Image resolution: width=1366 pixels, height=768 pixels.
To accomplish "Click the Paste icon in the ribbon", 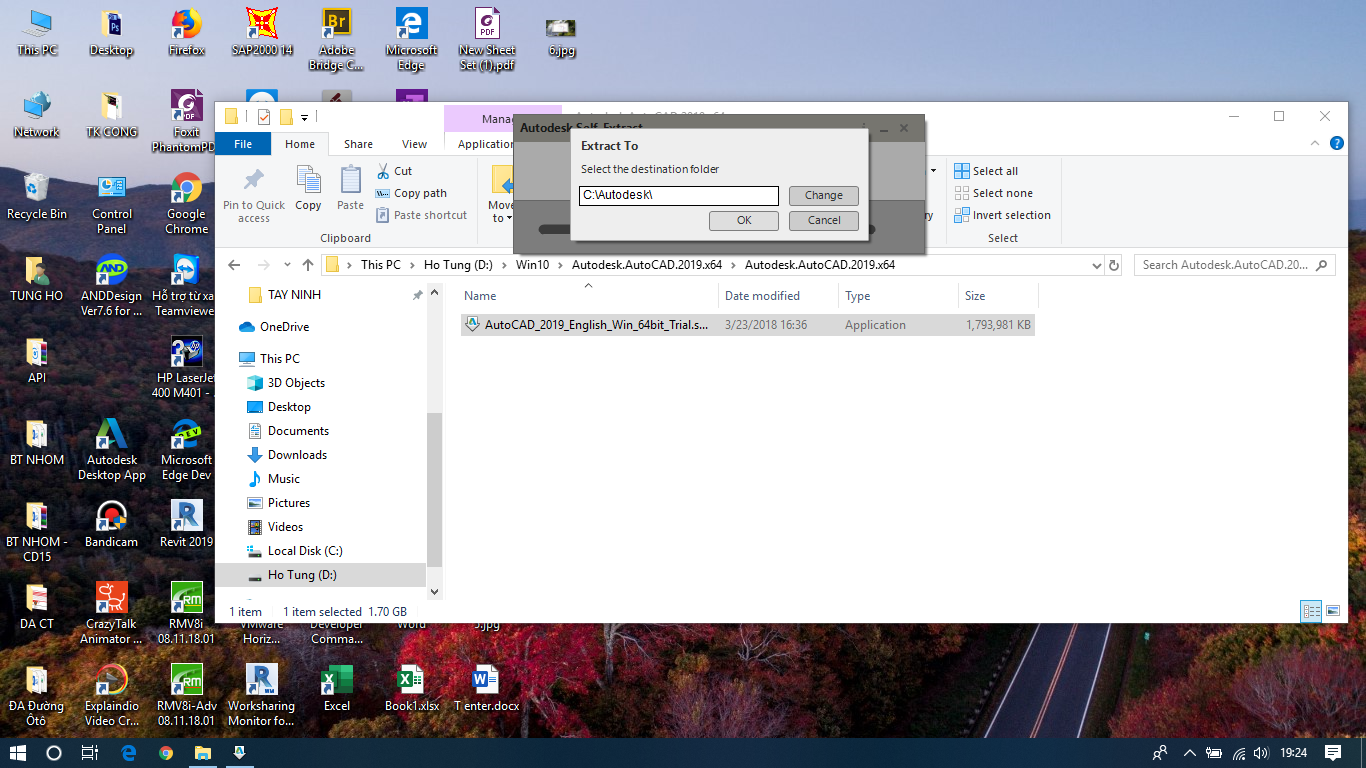I will tap(350, 181).
